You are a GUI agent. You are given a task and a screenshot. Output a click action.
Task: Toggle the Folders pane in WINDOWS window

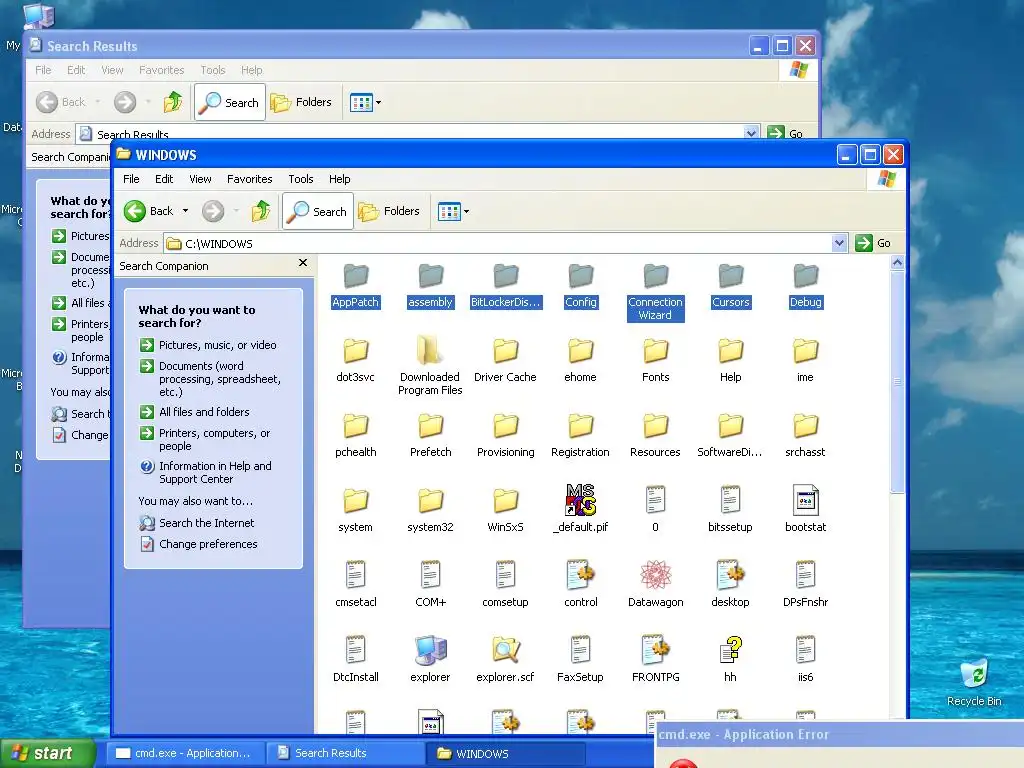point(390,211)
